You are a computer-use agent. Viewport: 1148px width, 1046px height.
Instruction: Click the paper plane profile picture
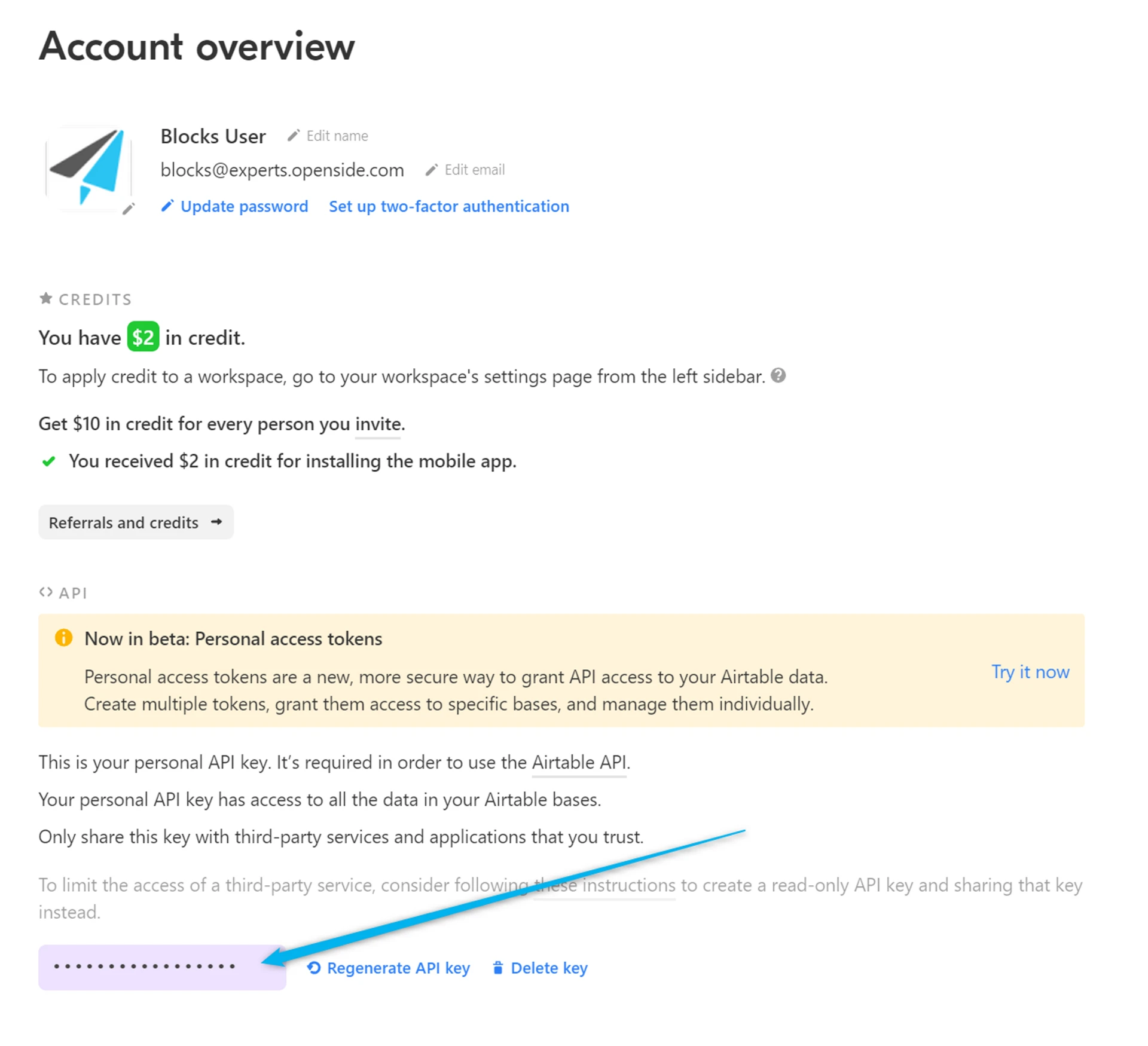pos(89,167)
